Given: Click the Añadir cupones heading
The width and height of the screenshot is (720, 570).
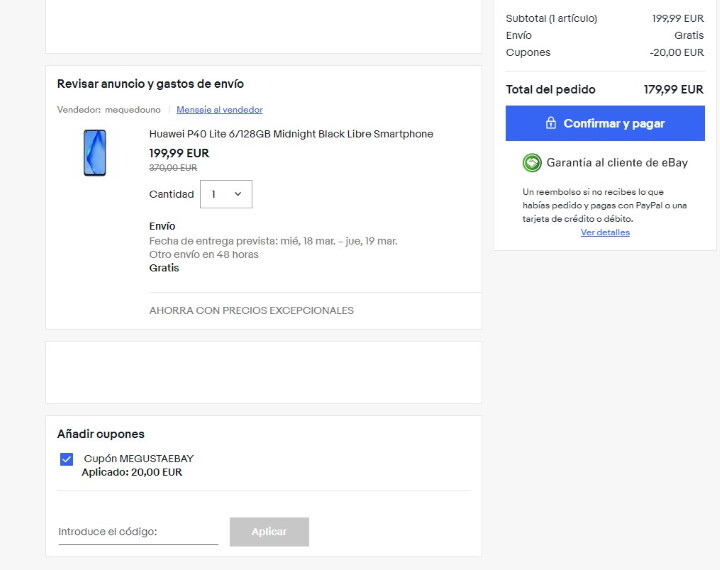Looking at the screenshot, I should click(x=101, y=434).
